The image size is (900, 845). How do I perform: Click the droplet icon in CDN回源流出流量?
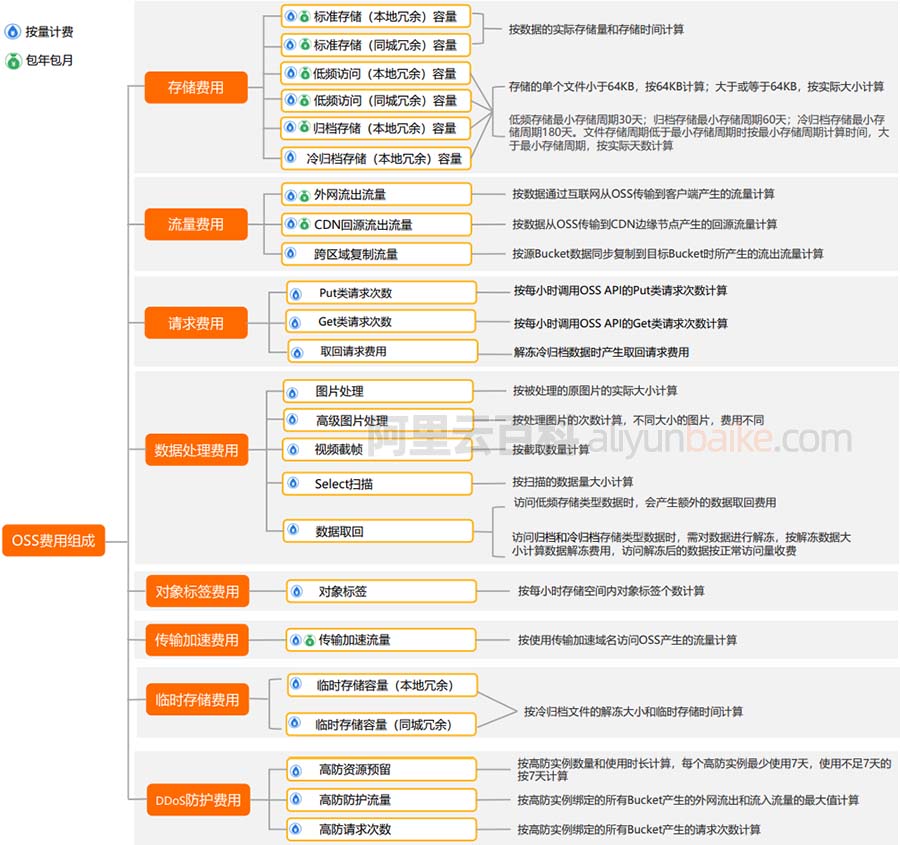pos(291,224)
